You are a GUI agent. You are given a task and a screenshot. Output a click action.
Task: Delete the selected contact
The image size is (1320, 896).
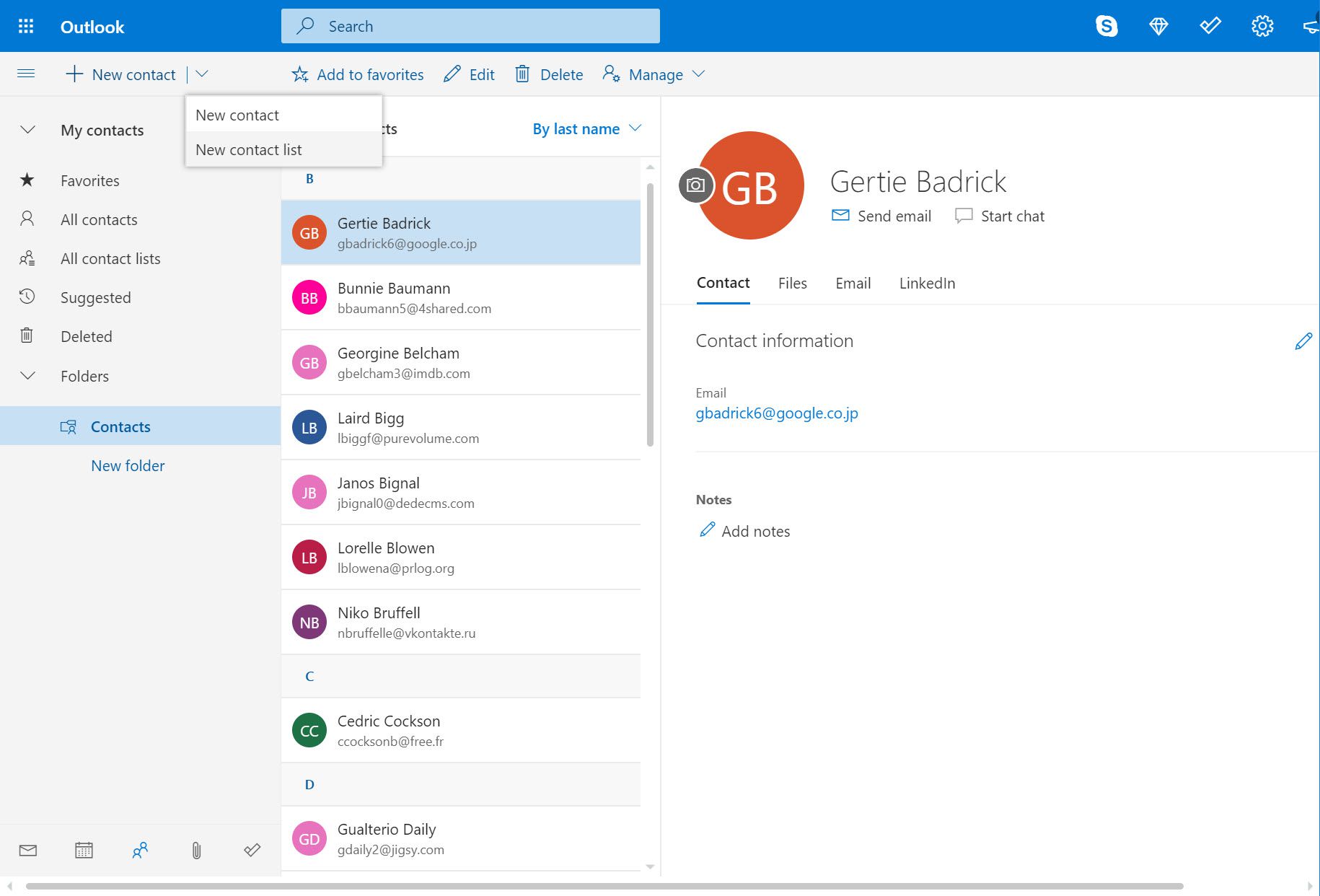point(549,74)
